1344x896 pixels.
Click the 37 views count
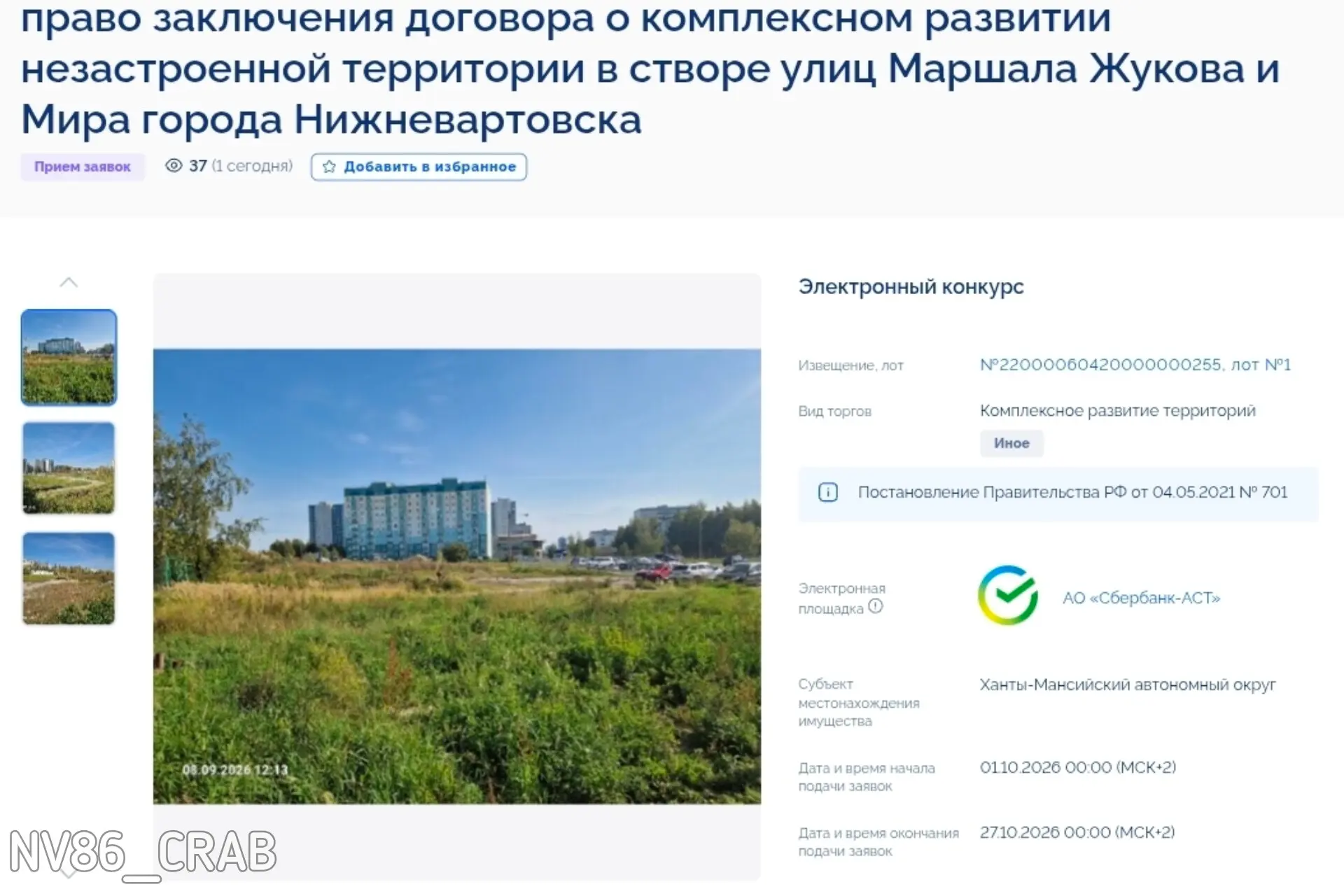click(198, 166)
